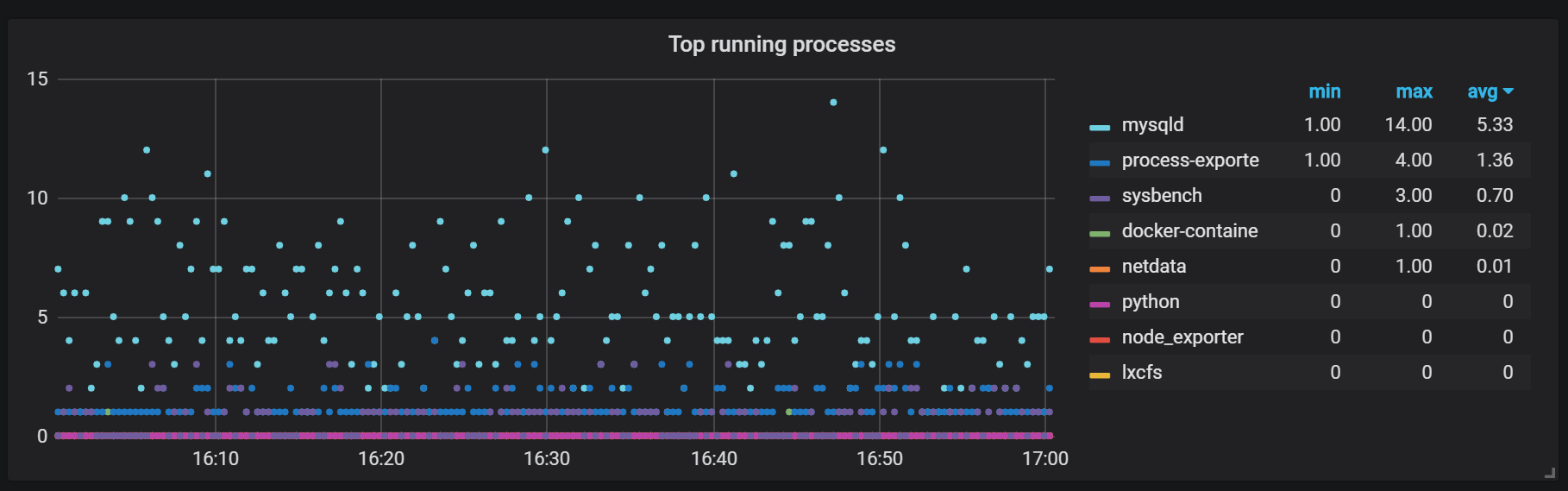Isolate the netdata series in legend
Screen dimensions: 1568x491
point(1153,267)
